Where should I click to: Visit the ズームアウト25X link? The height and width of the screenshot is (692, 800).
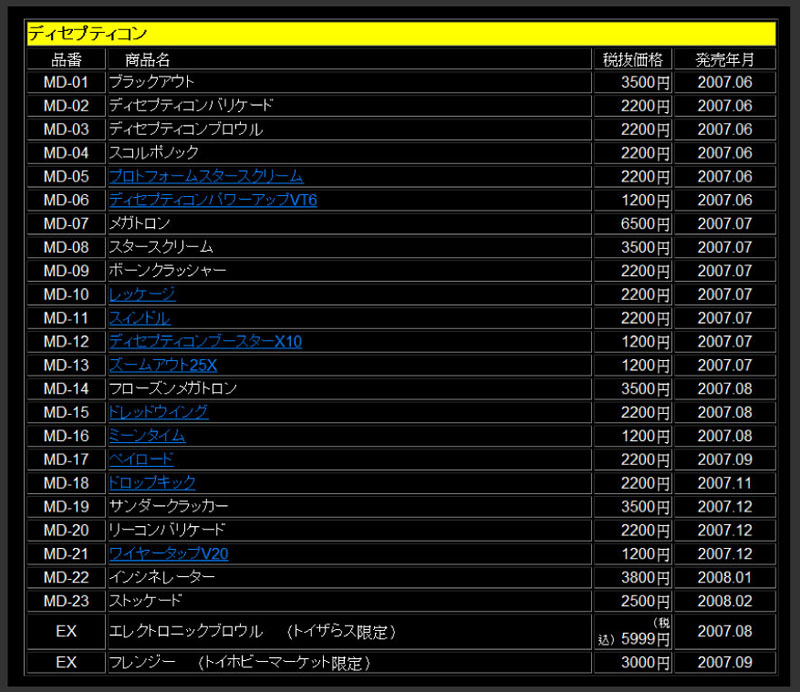tap(163, 365)
